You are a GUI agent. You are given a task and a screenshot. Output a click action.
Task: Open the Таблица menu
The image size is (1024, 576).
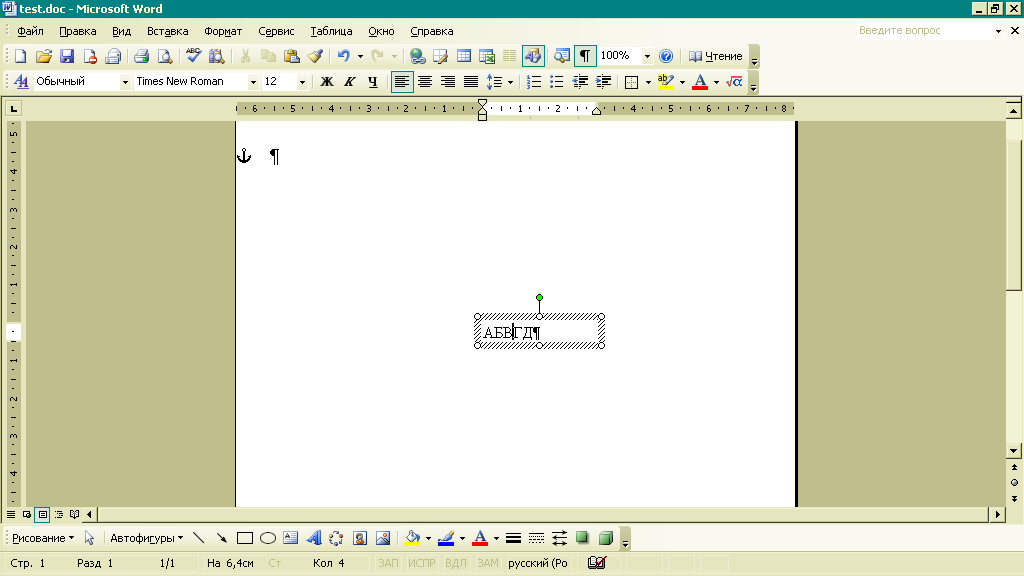click(331, 31)
